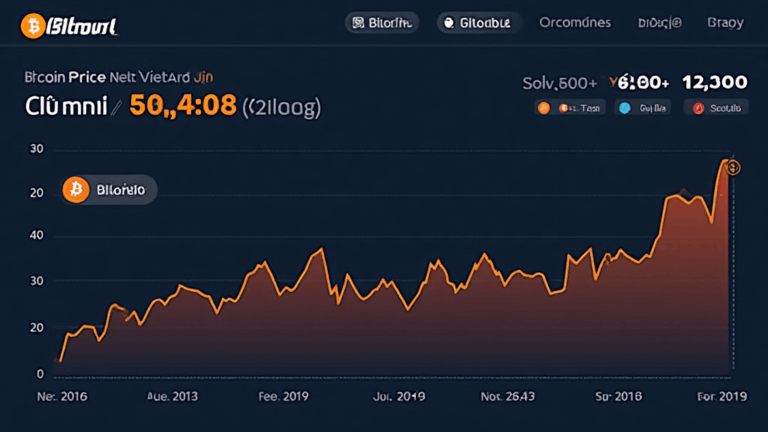Click the coin marker at chart's peak
768x432 pixels.
pos(732,167)
